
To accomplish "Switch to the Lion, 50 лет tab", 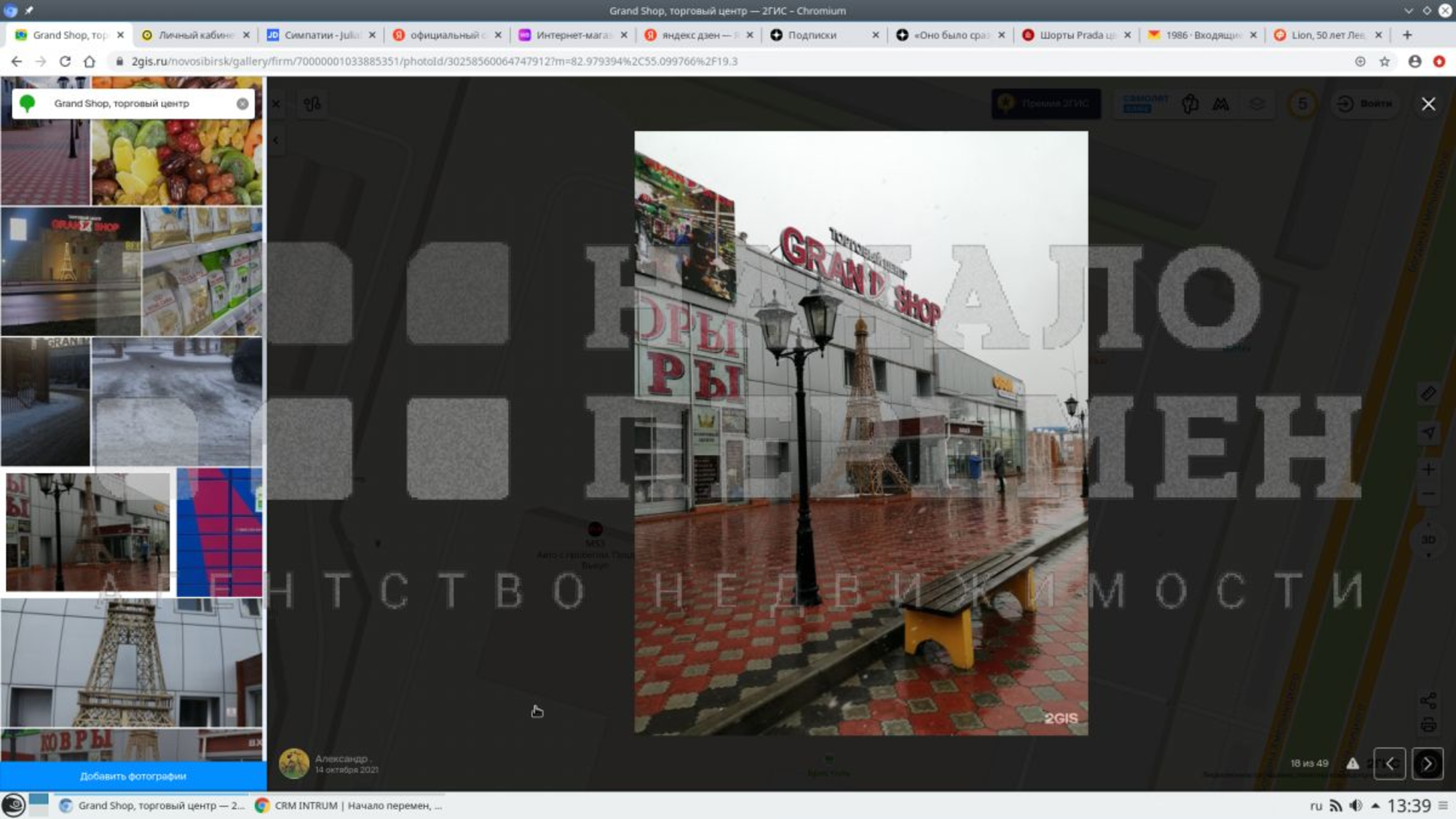I will tap(1328, 35).
